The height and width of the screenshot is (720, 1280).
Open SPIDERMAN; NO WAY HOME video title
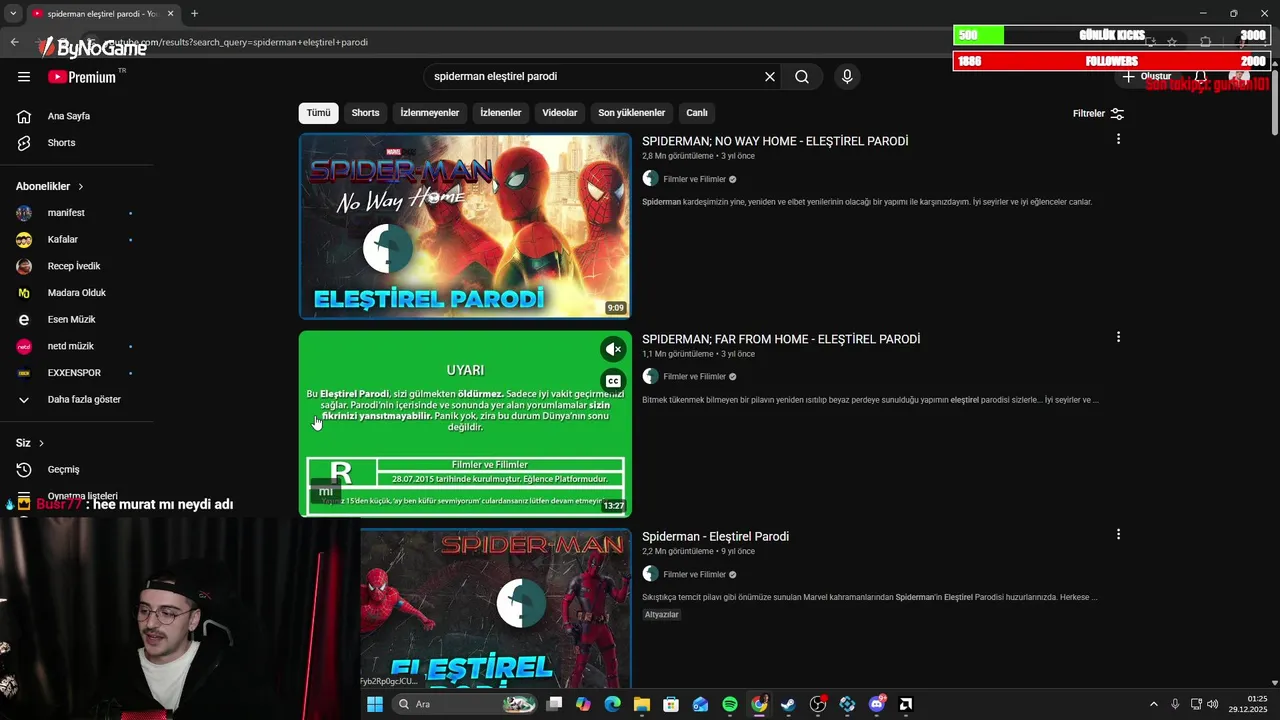(x=775, y=141)
